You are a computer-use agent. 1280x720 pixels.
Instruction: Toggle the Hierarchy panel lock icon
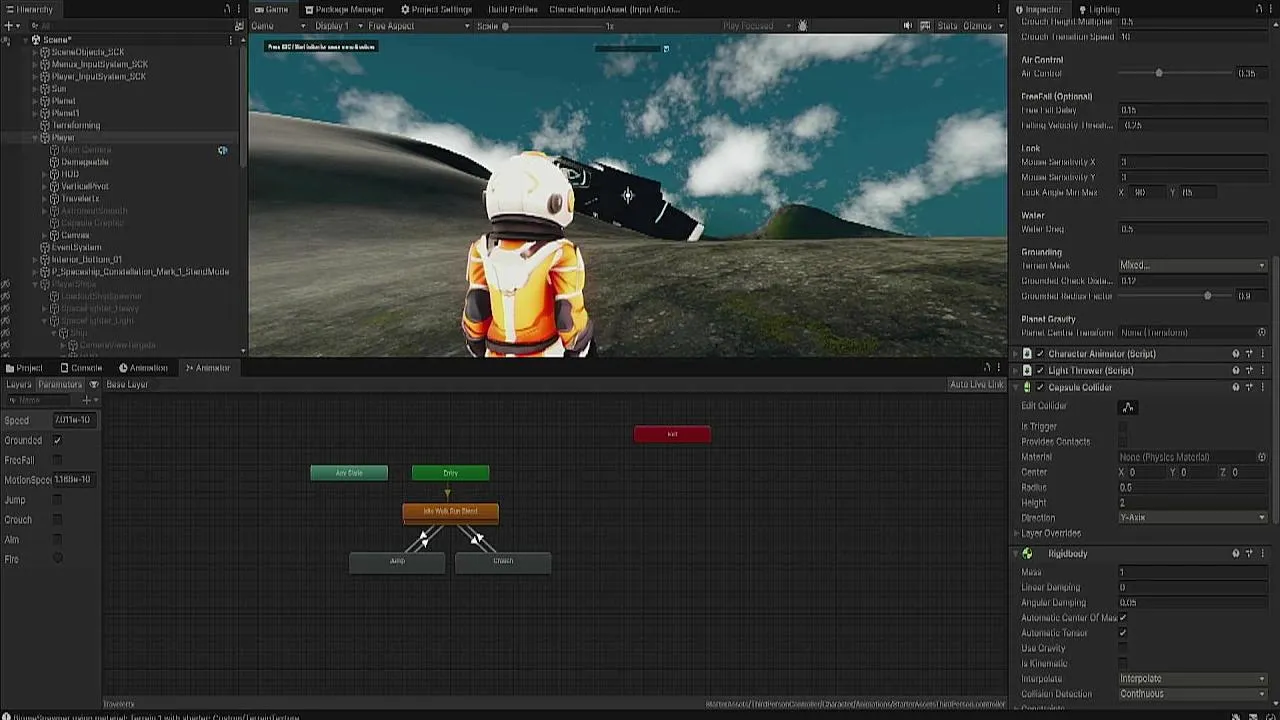[x=227, y=9]
